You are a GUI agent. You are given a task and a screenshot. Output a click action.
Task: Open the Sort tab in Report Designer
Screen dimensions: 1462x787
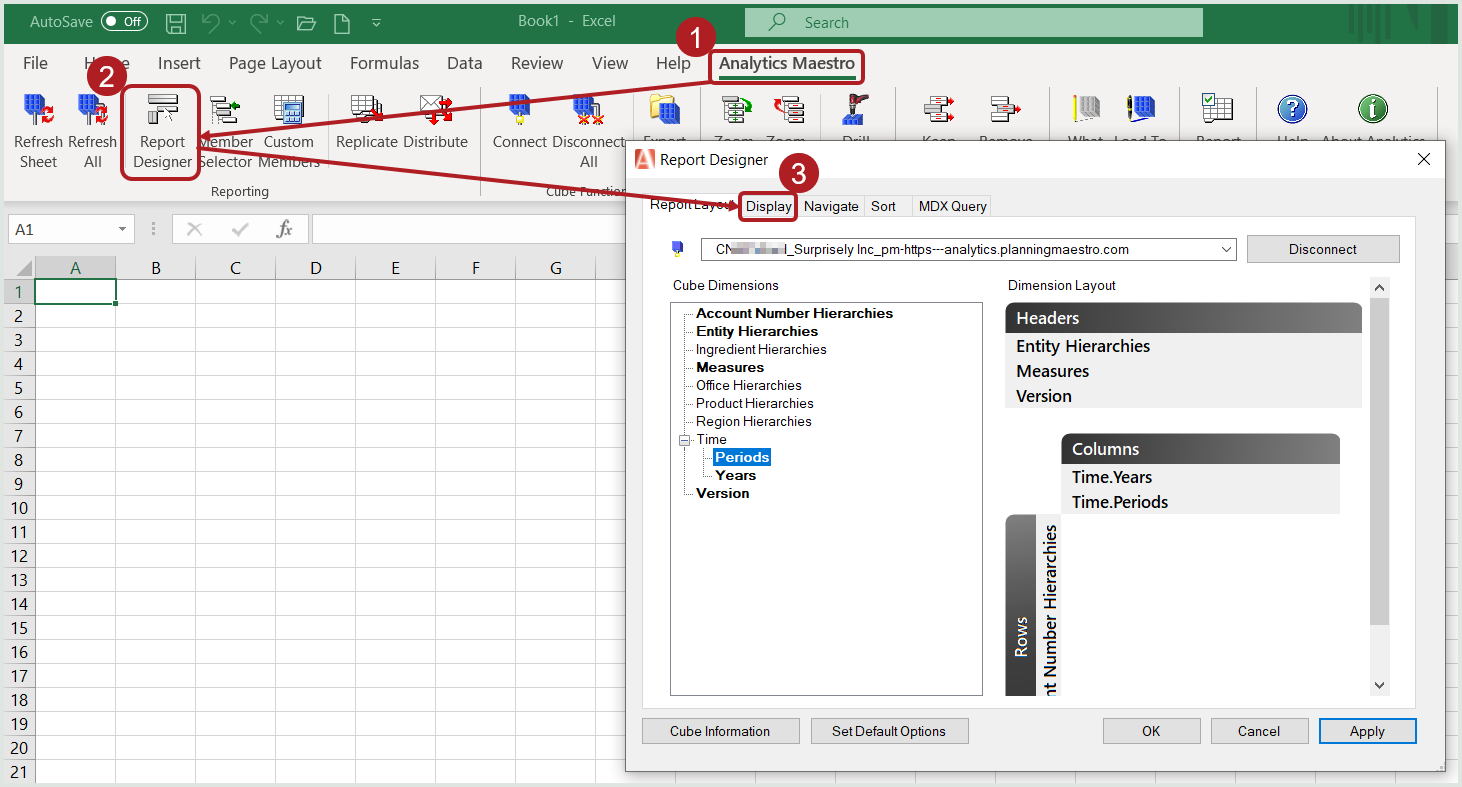point(883,206)
